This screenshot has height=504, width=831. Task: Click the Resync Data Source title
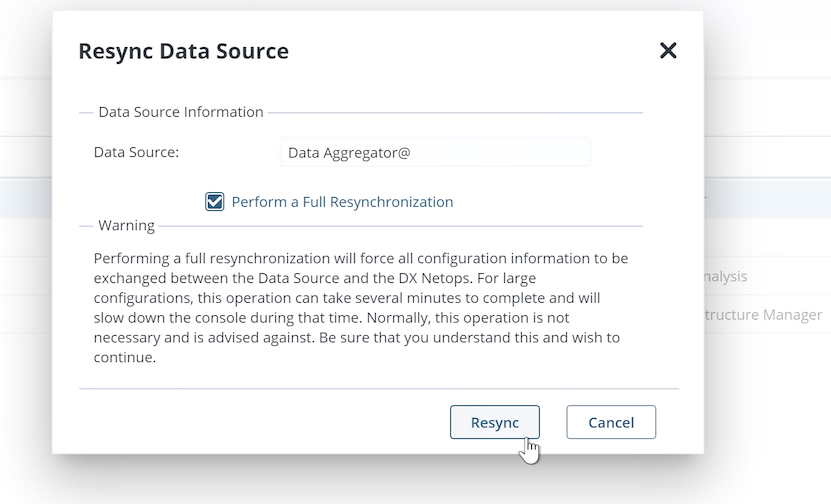point(183,51)
